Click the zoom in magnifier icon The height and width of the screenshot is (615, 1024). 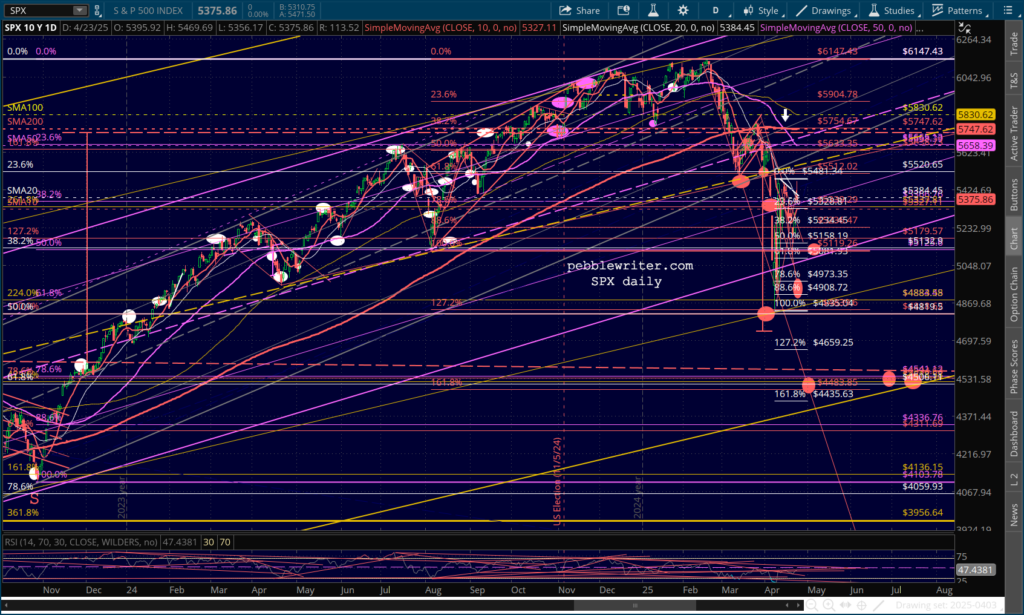(829, 605)
